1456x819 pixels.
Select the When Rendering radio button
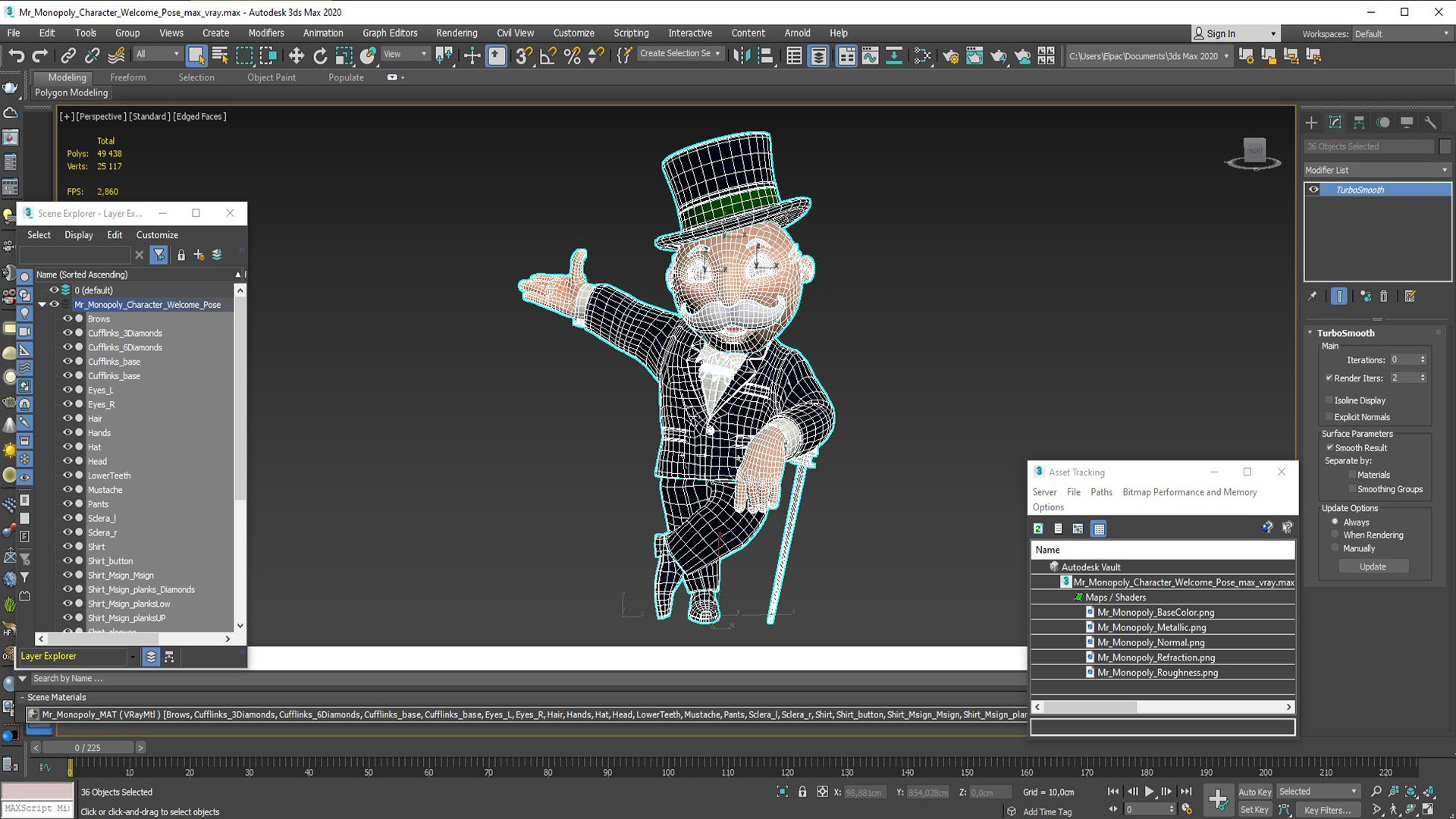pyautogui.click(x=1335, y=535)
